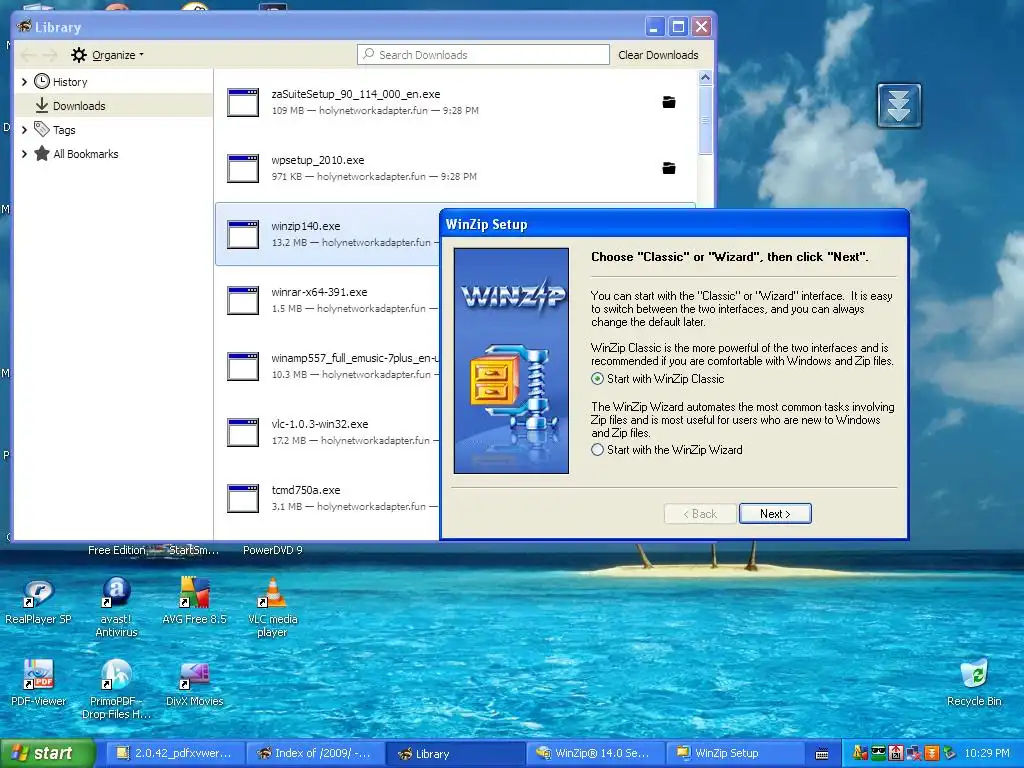Open avast! Antivirus desktop shortcut

[116, 607]
